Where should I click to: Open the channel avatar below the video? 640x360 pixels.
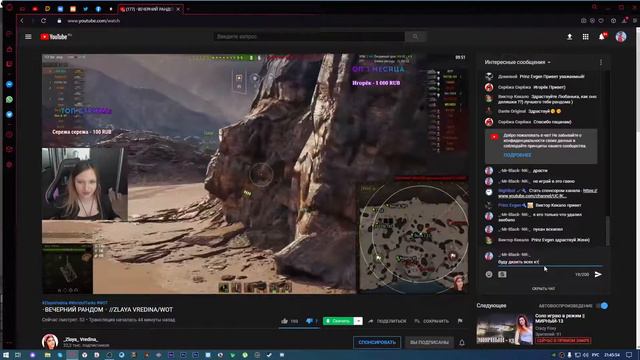50,342
